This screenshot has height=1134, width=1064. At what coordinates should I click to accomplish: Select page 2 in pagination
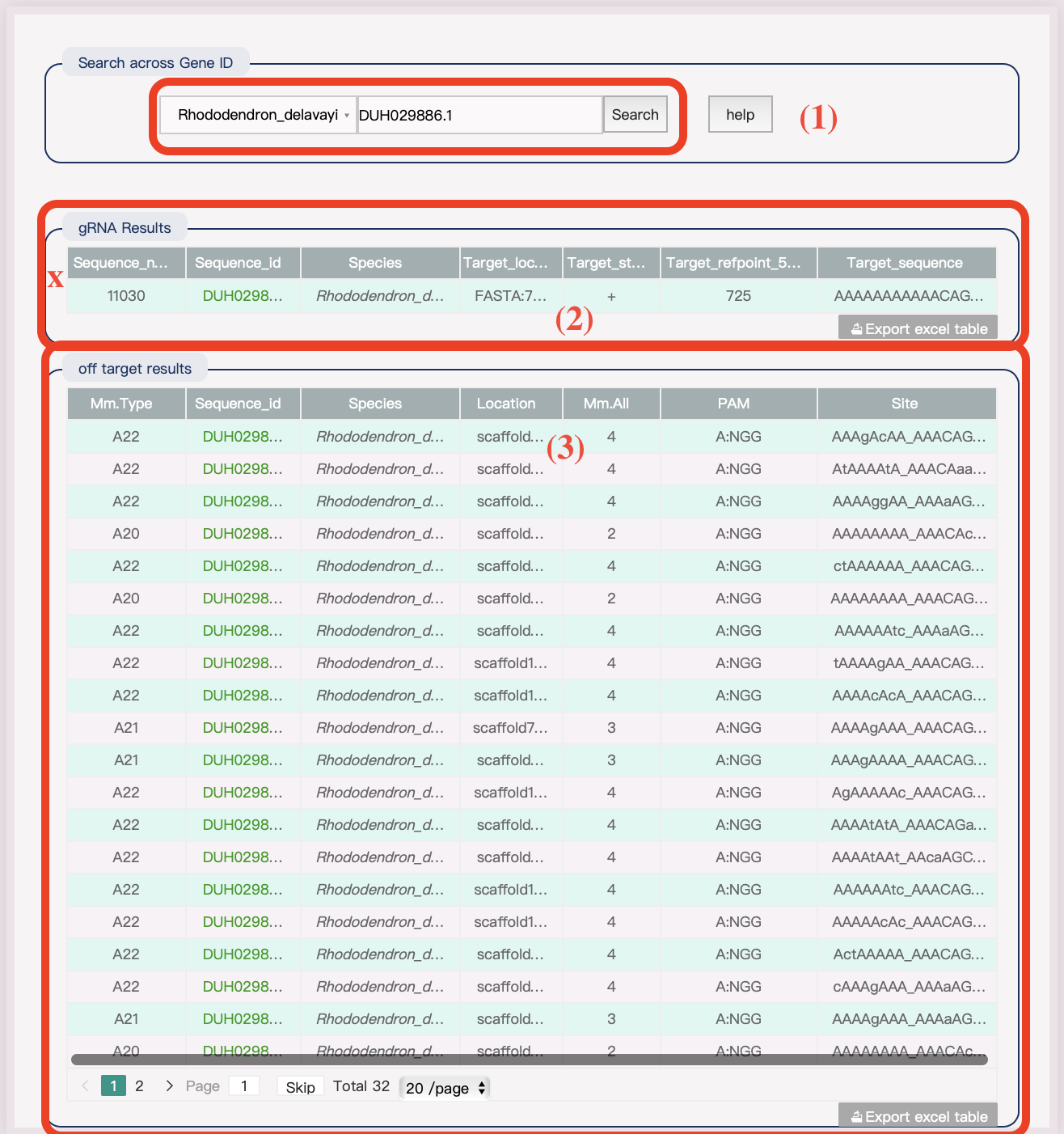coord(139,1086)
